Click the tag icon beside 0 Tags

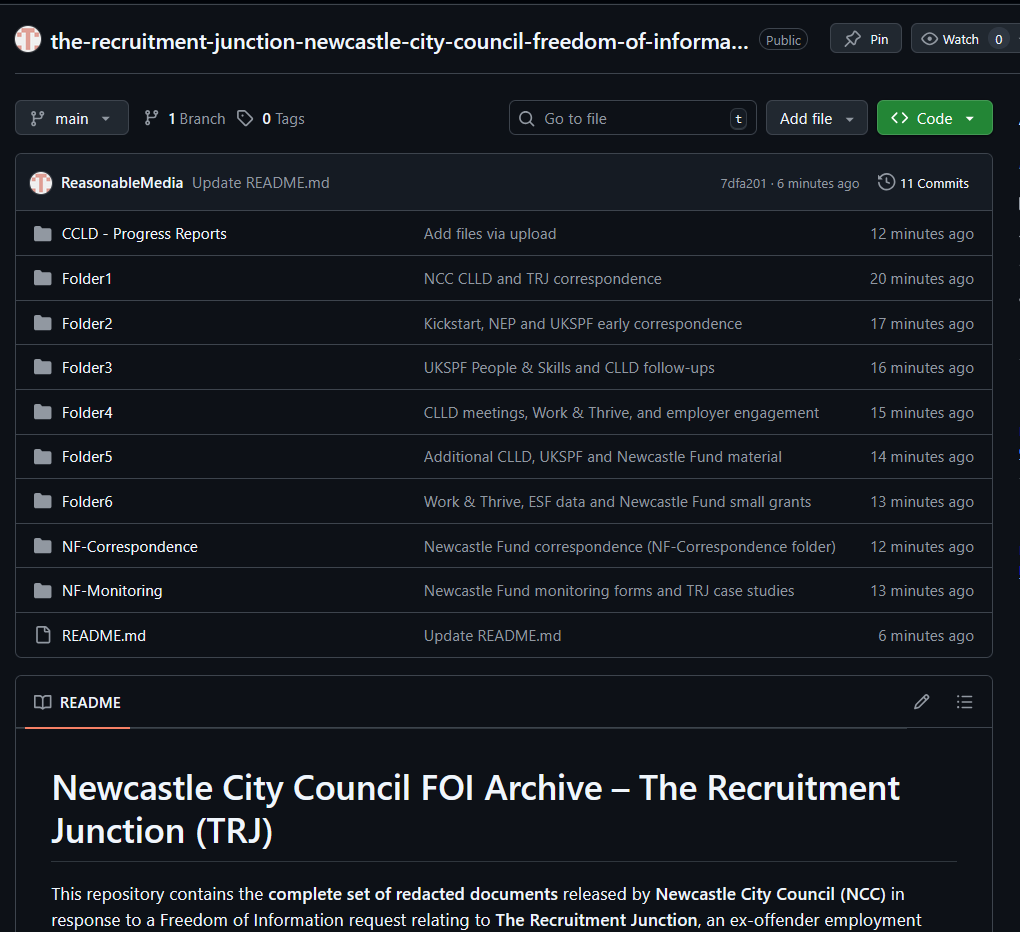pyautogui.click(x=245, y=118)
